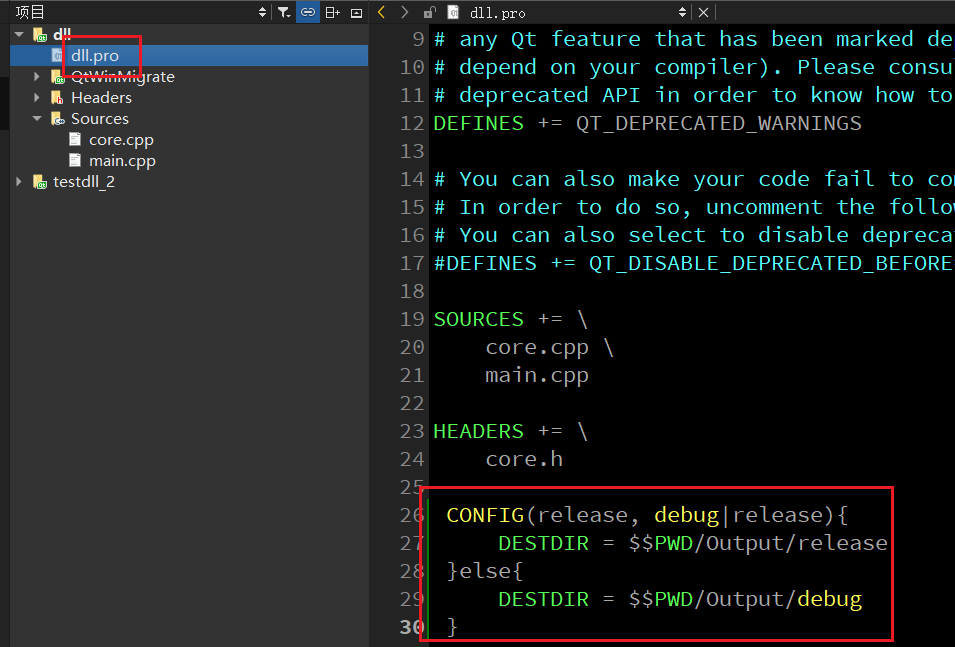Place cursor on DEFINES += QT_DEPRECATED_WARNINGS line
955x647 pixels.
(x=647, y=124)
